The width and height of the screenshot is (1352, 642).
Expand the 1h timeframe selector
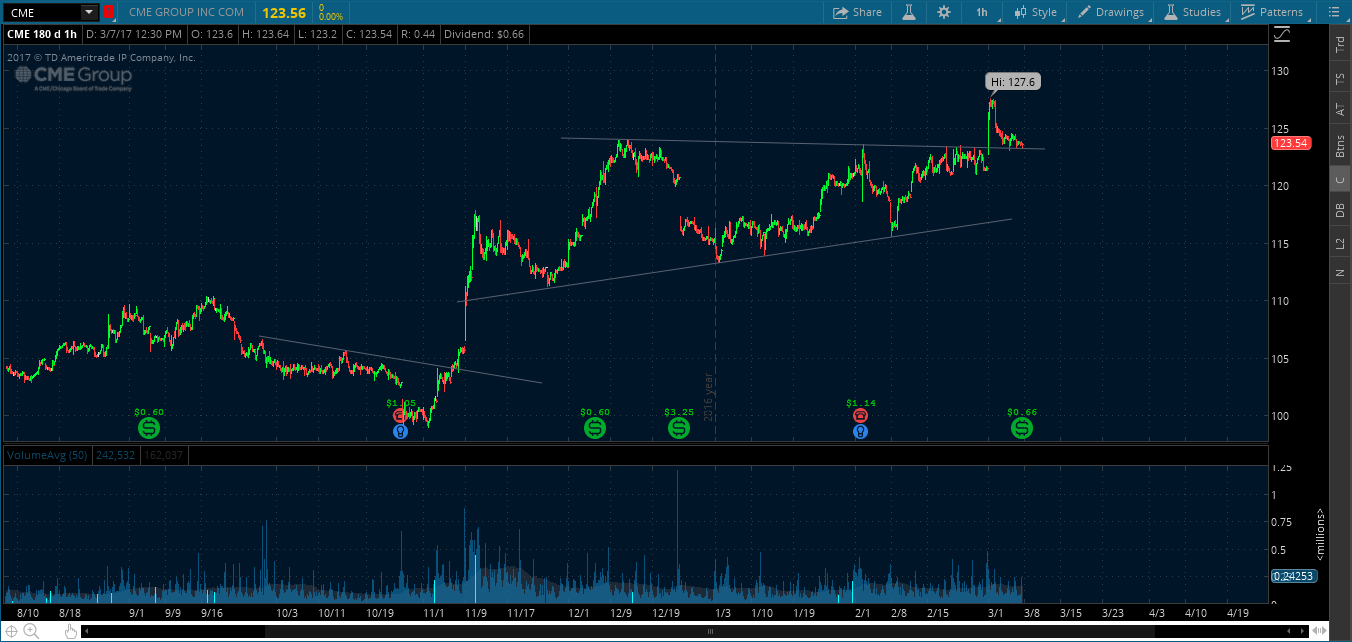pos(982,12)
